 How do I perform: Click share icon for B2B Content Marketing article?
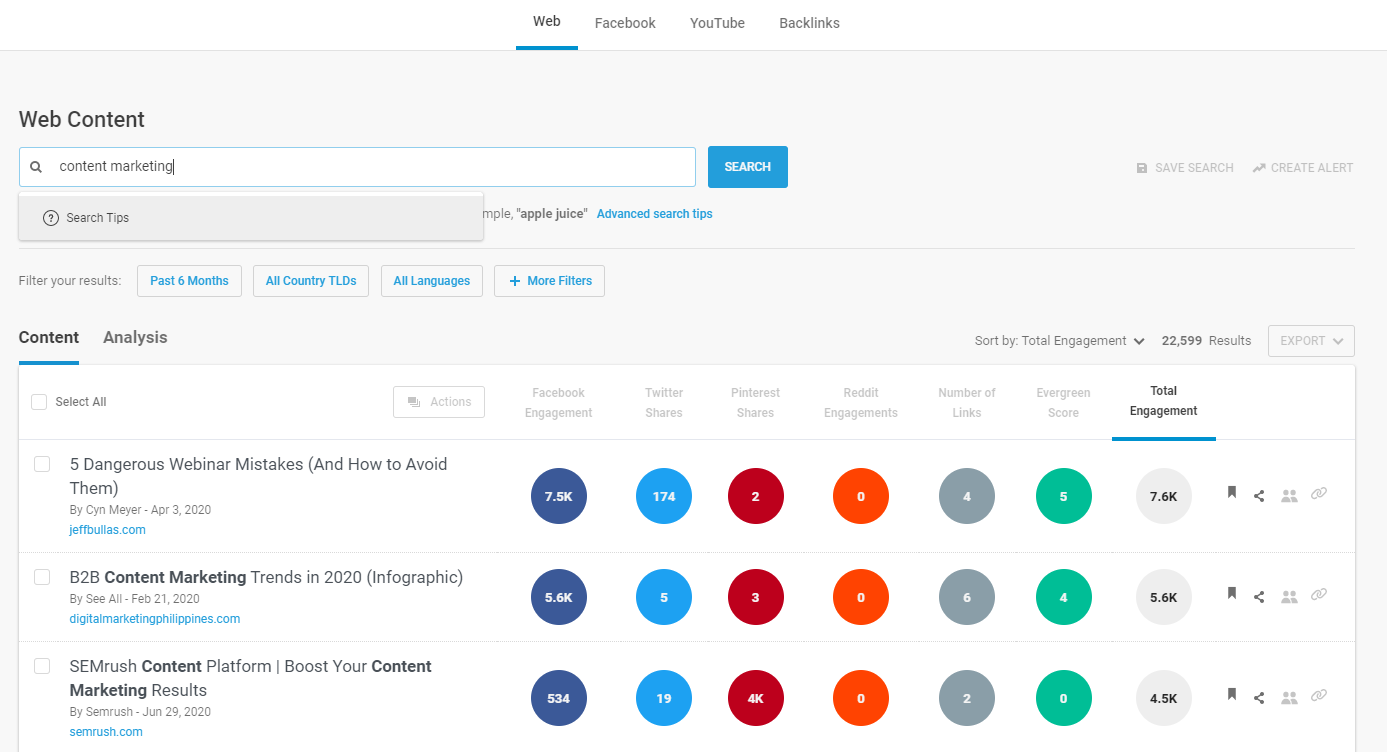point(1259,598)
